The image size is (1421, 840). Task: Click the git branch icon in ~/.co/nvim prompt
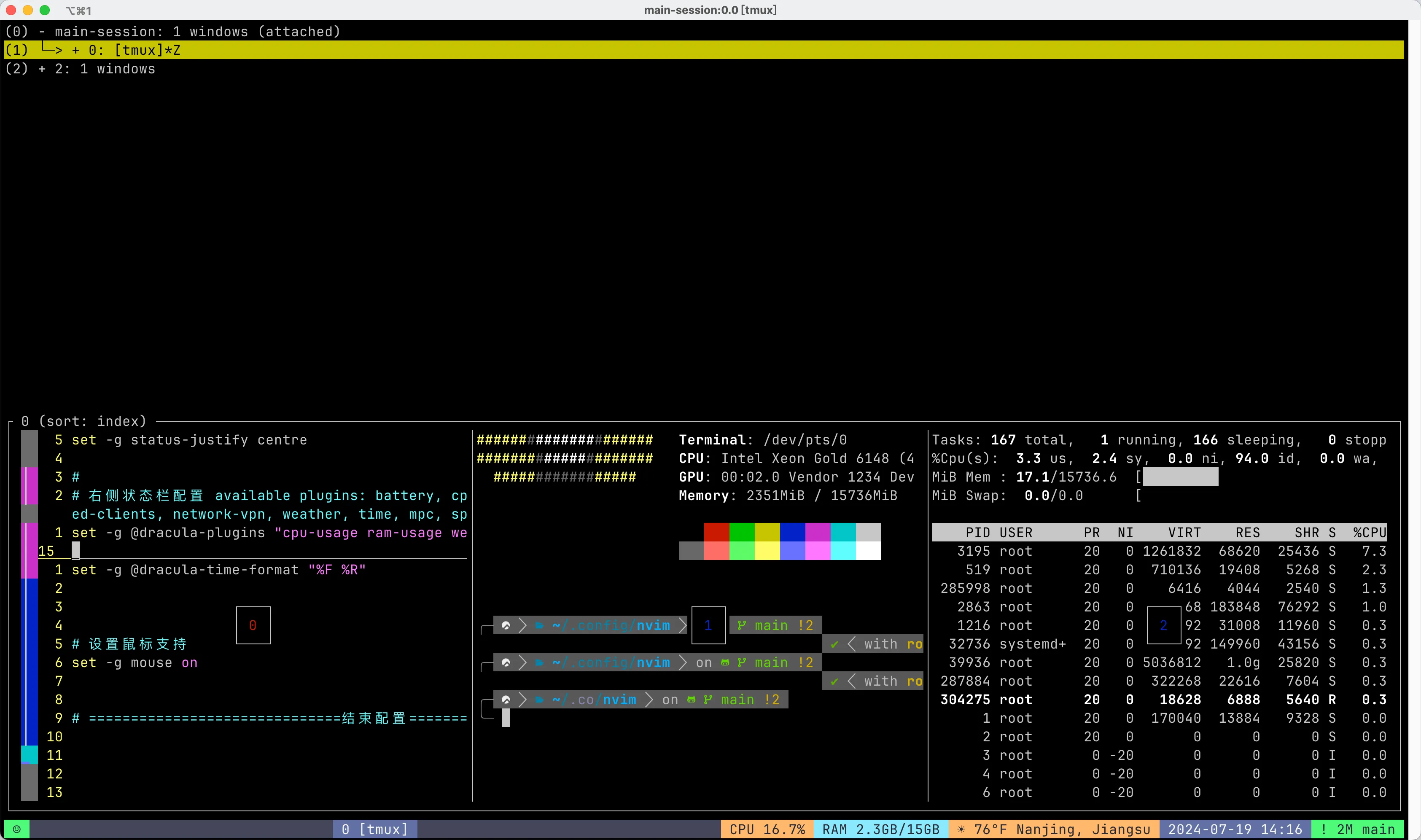tap(708, 700)
